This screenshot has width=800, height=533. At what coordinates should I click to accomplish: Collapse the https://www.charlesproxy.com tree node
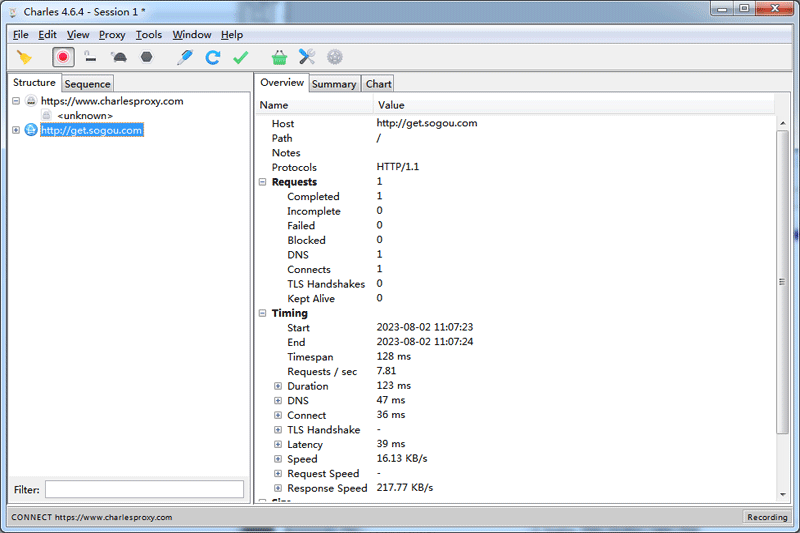(x=16, y=101)
